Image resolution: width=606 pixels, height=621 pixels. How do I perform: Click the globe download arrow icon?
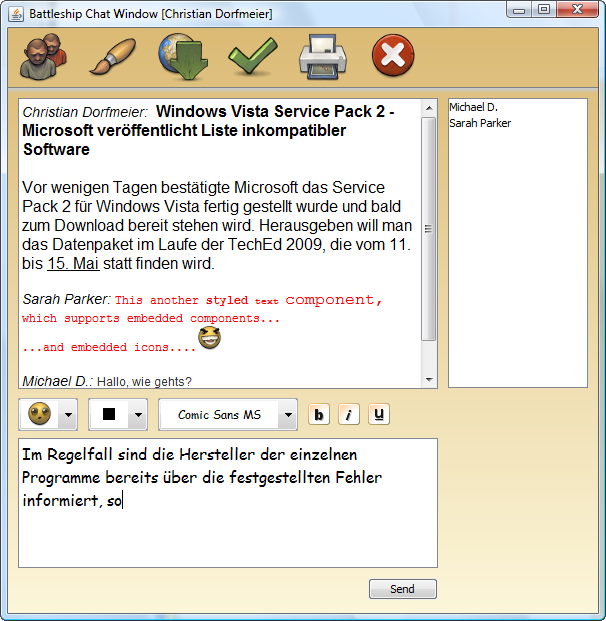pos(183,56)
